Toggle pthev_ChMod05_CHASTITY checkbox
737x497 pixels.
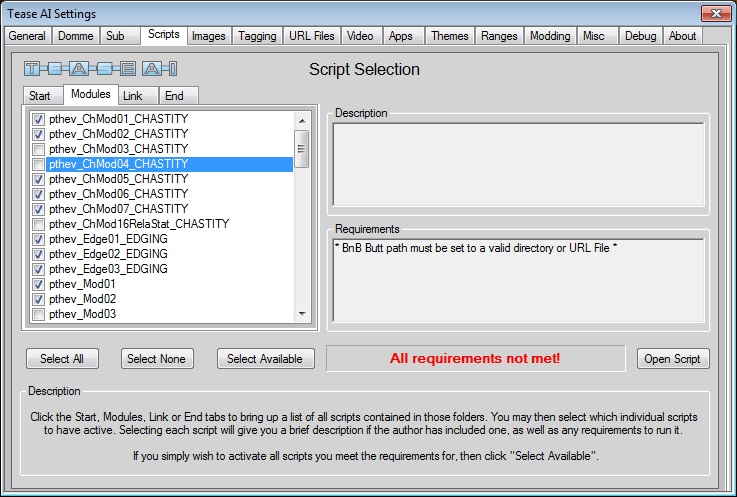pos(39,179)
